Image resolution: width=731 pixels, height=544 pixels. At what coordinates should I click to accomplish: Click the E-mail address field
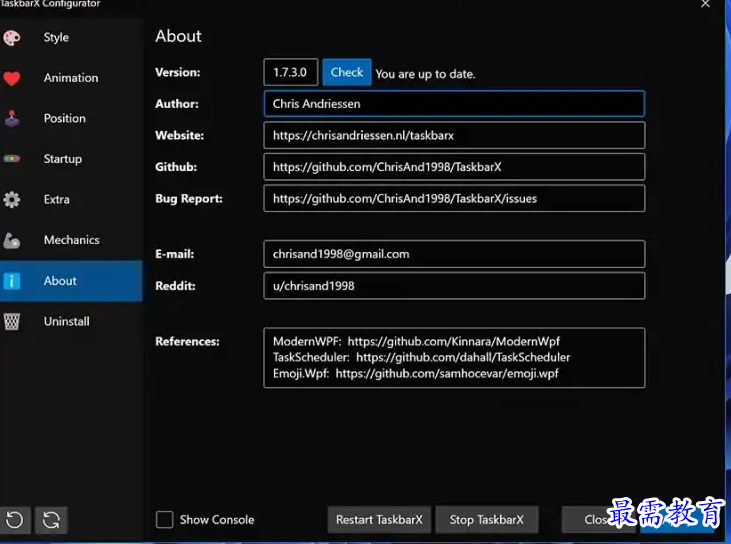454,254
